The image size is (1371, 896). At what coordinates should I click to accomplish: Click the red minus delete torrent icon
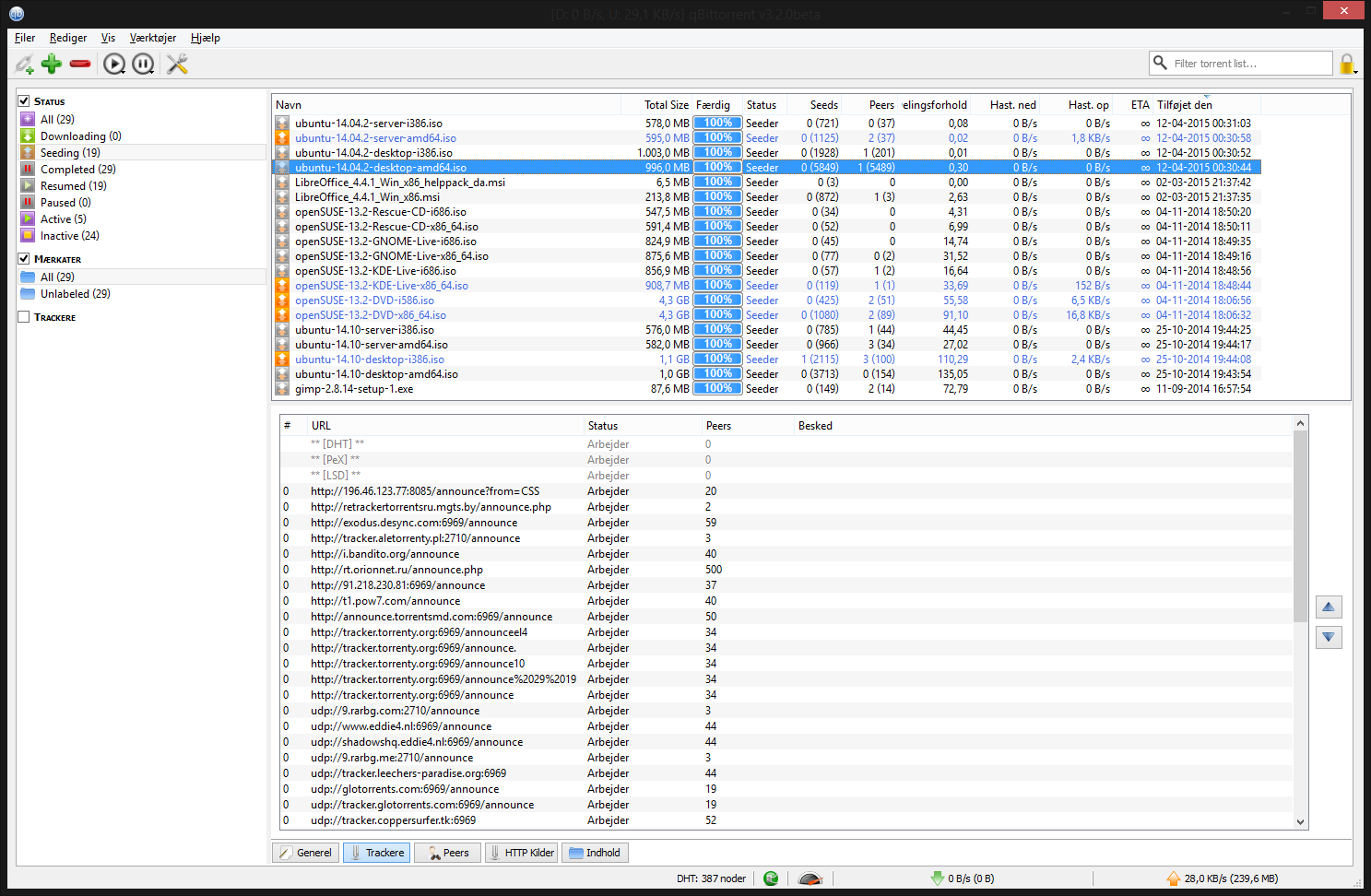(80, 64)
